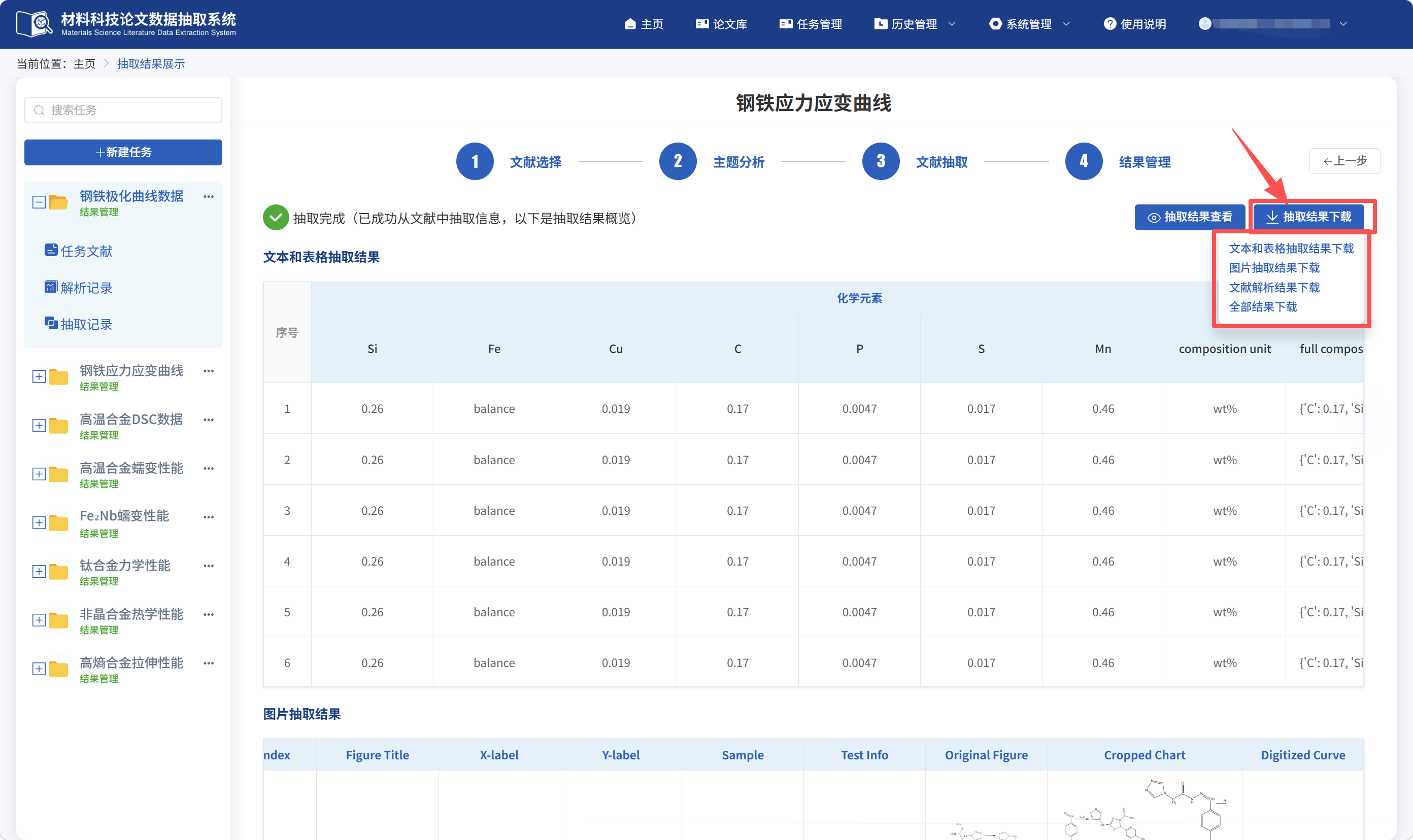Expand the 钛合金力学性能 folder
The height and width of the screenshot is (840, 1413).
click(x=39, y=571)
